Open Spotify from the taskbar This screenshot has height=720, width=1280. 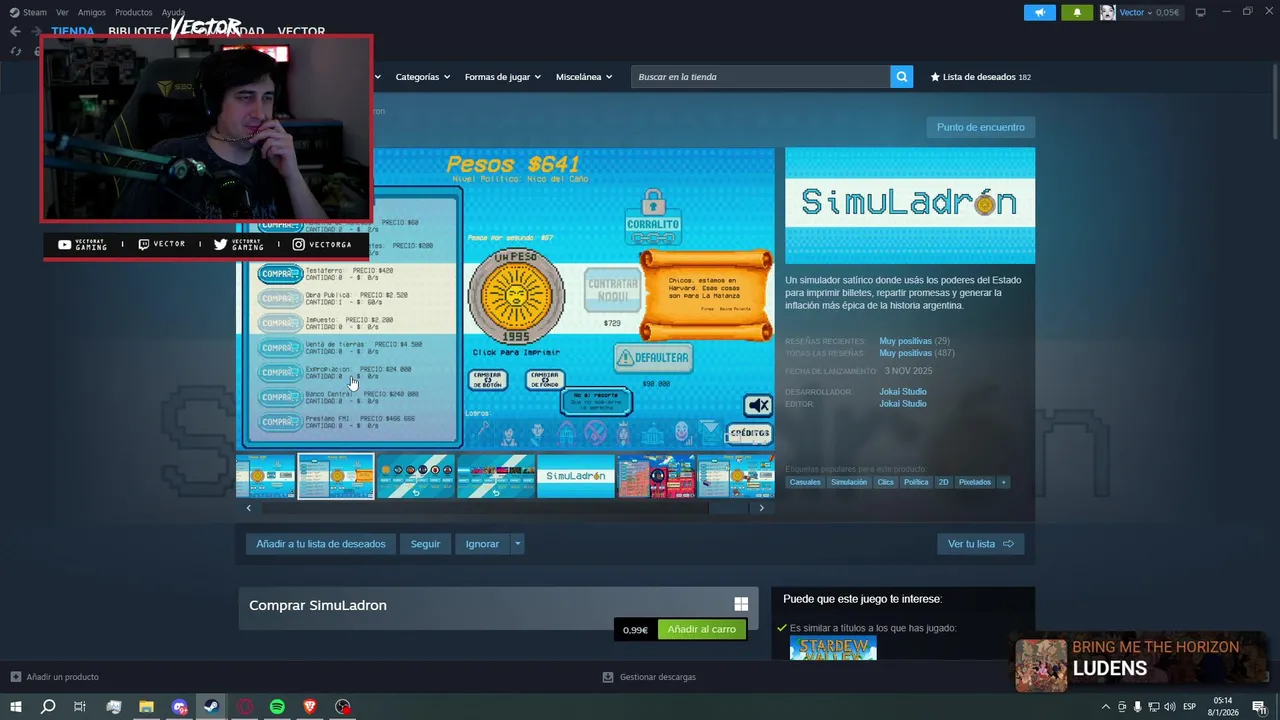277,707
